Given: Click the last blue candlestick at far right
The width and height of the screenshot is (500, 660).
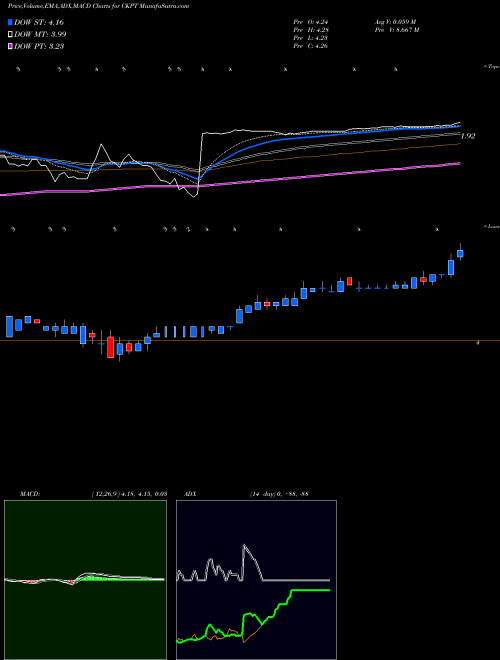Looking at the screenshot, I should tap(460, 253).
